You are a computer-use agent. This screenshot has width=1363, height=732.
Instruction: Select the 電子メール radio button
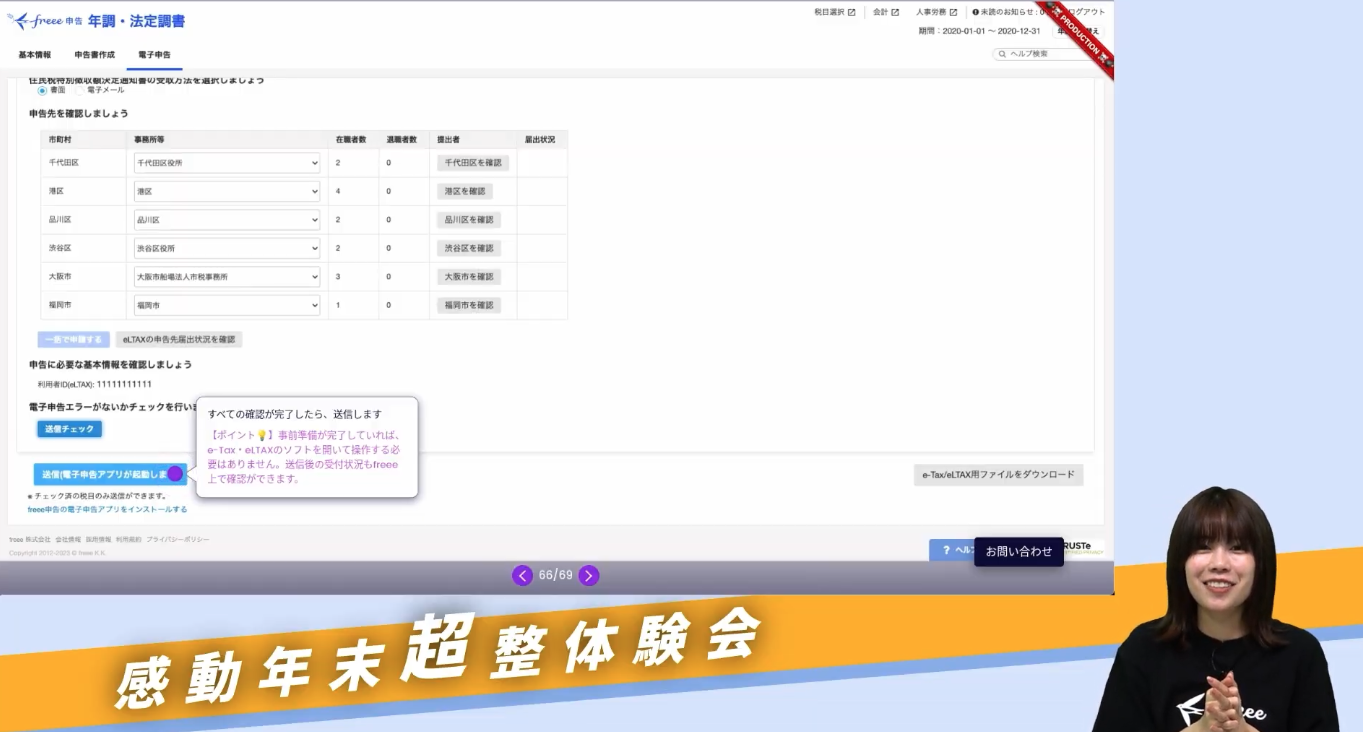point(79,90)
